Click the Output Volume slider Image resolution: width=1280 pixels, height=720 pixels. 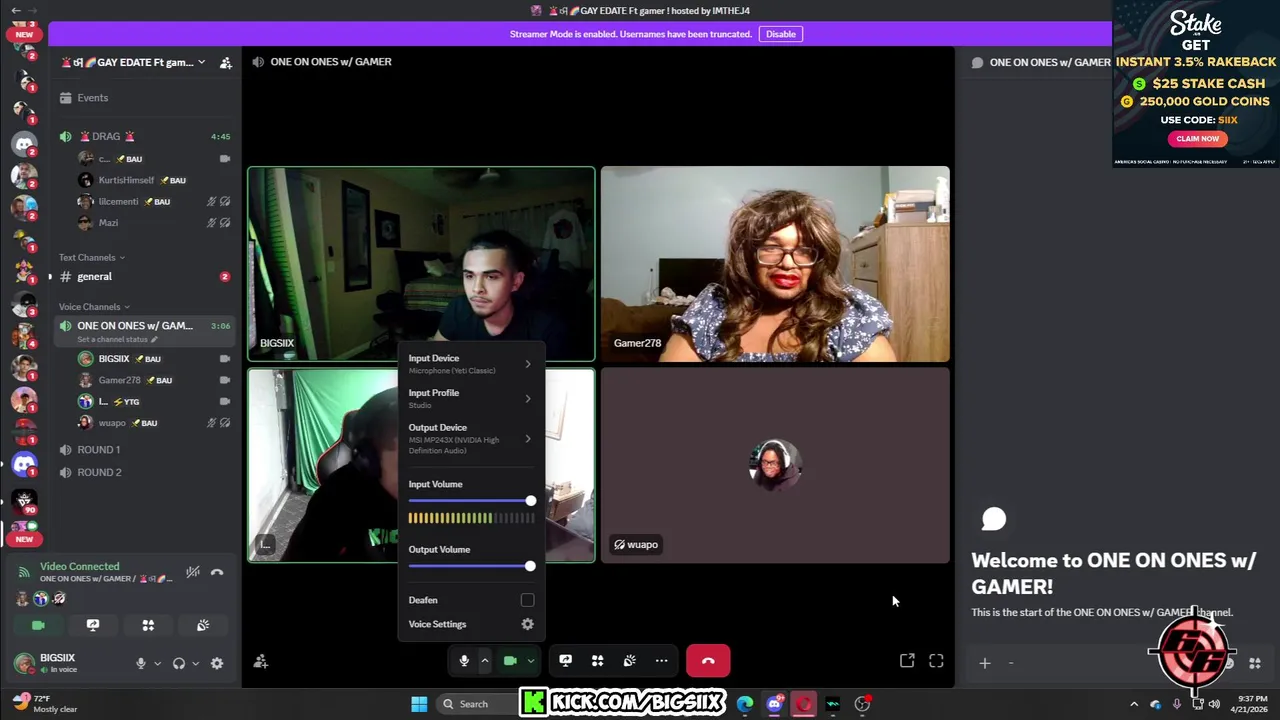tap(471, 566)
